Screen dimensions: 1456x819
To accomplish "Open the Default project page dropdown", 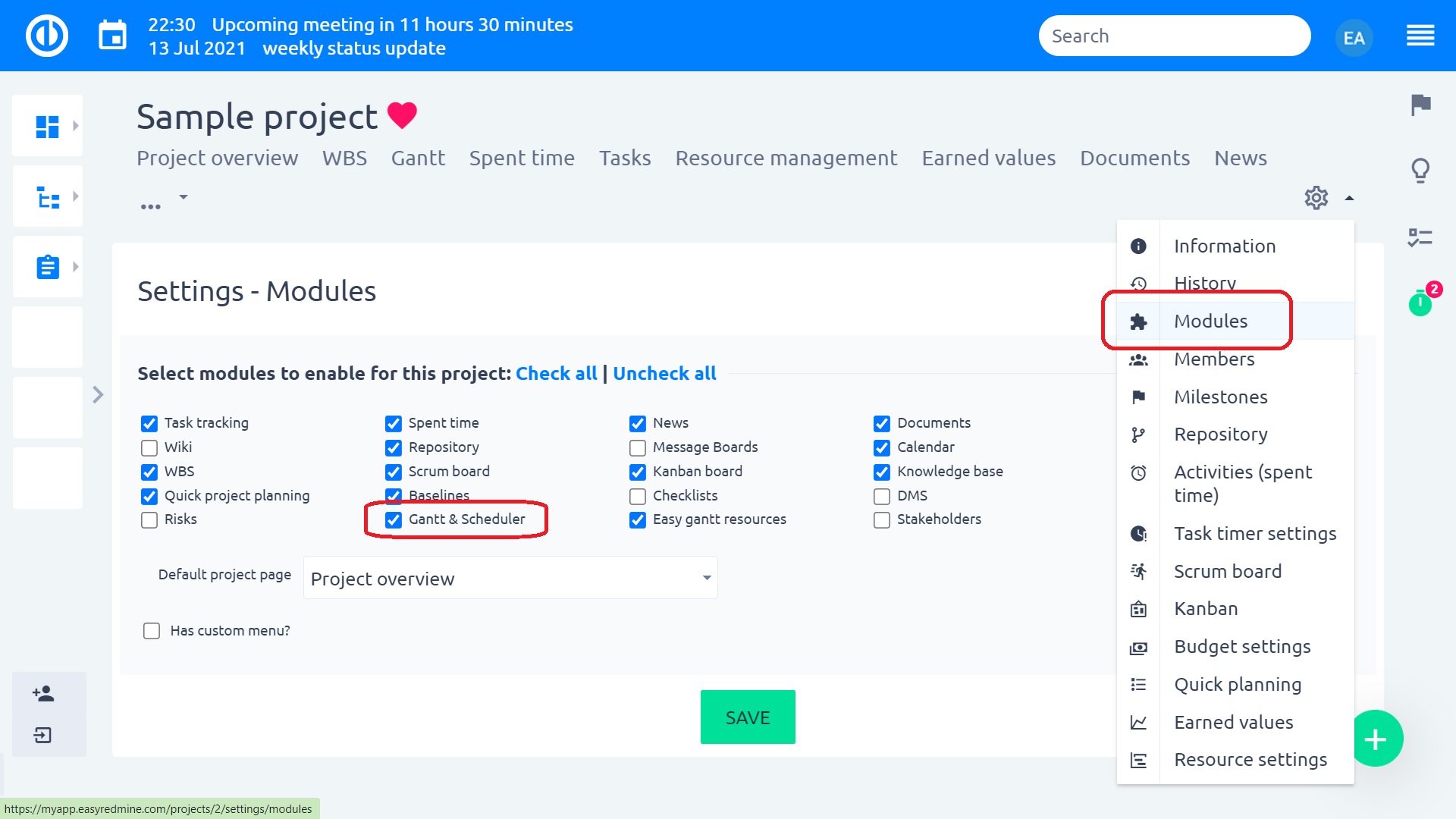I will pos(510,579).
